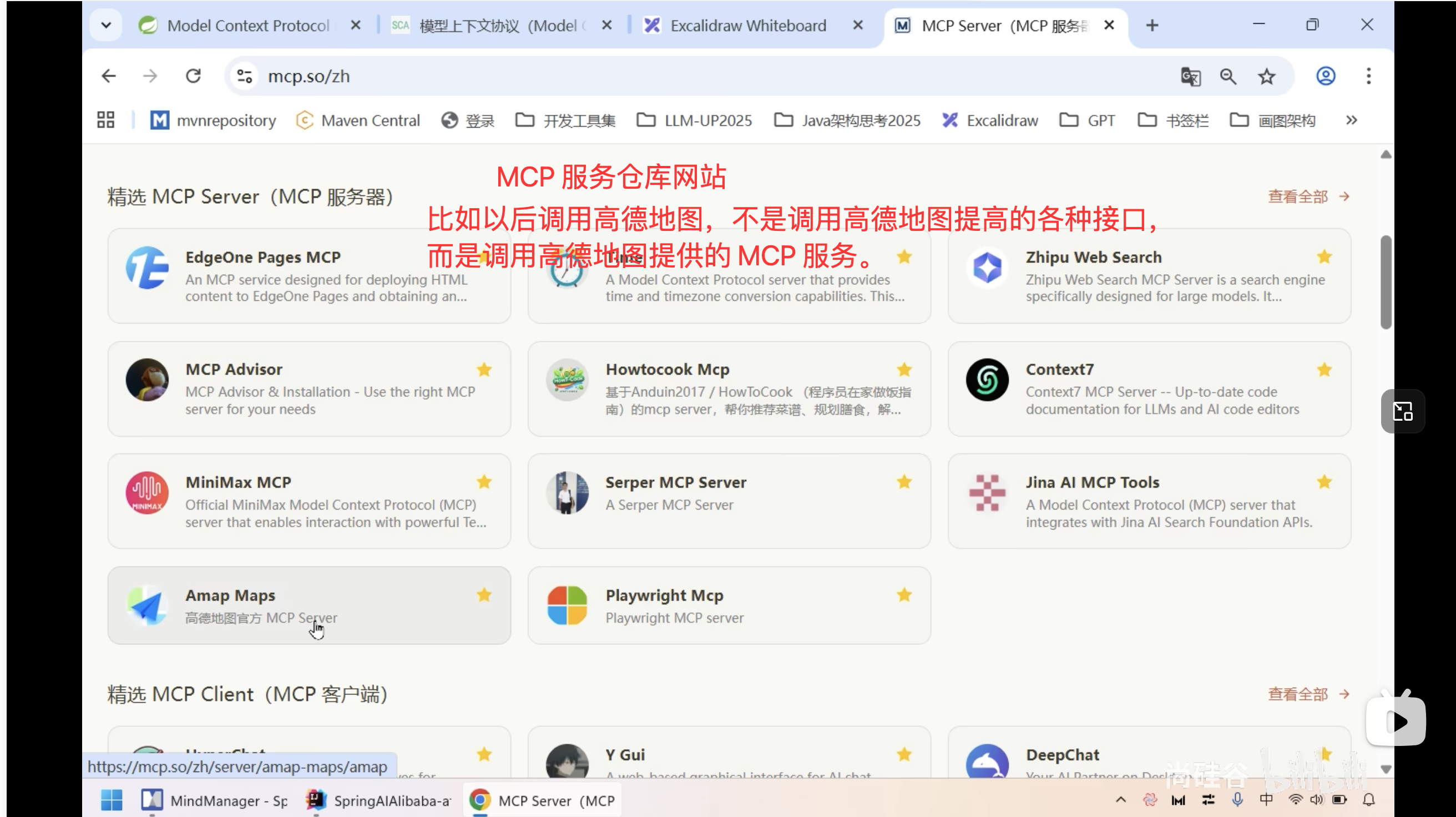Open the Jina AI MCP Tools card
This screenshot has height=817, width=1456.
click(1149, 501)
